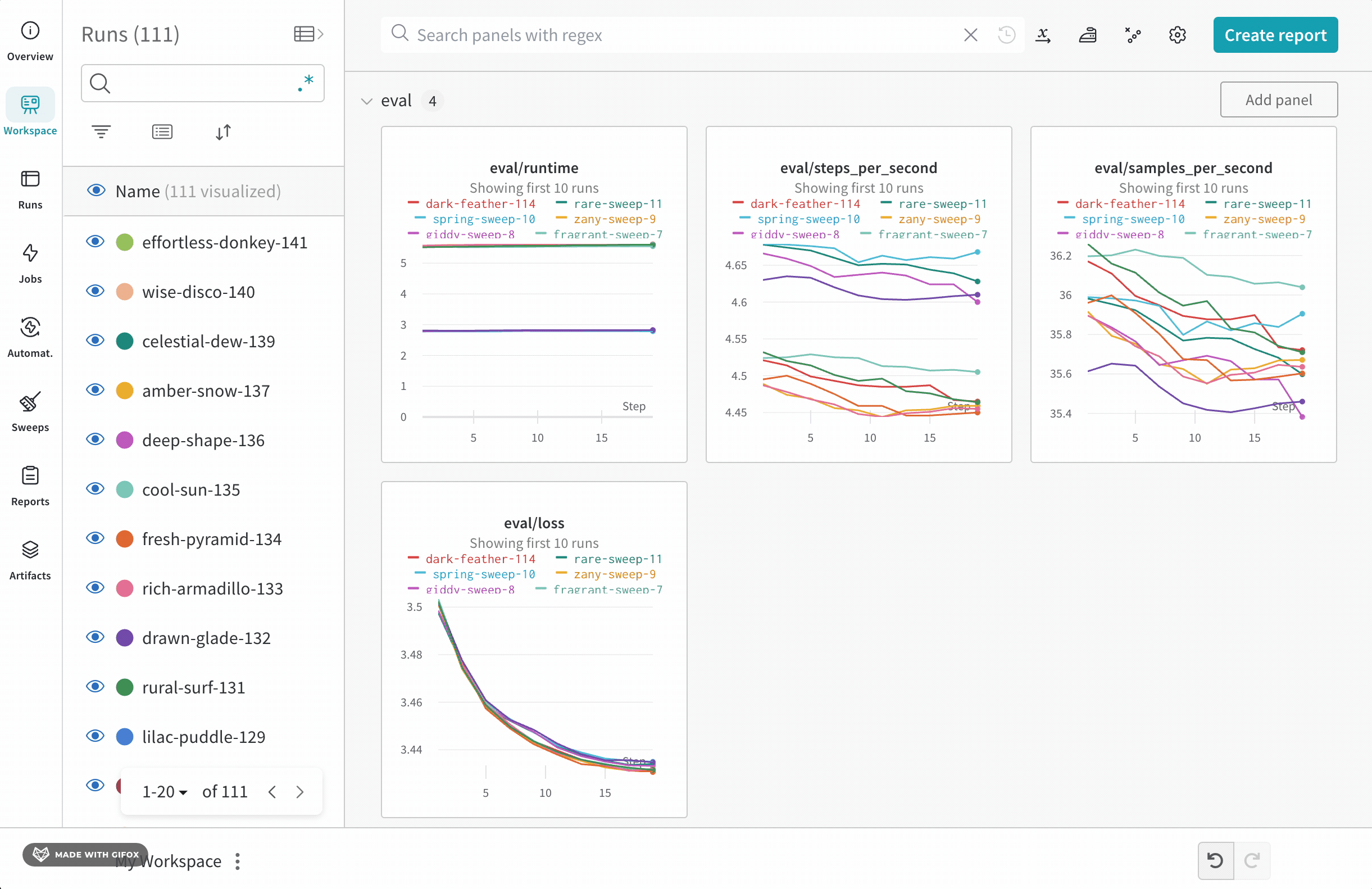This screenshot has height=889, width=1372.
Task: Click the Create report button
Action: pos(1275,35)
